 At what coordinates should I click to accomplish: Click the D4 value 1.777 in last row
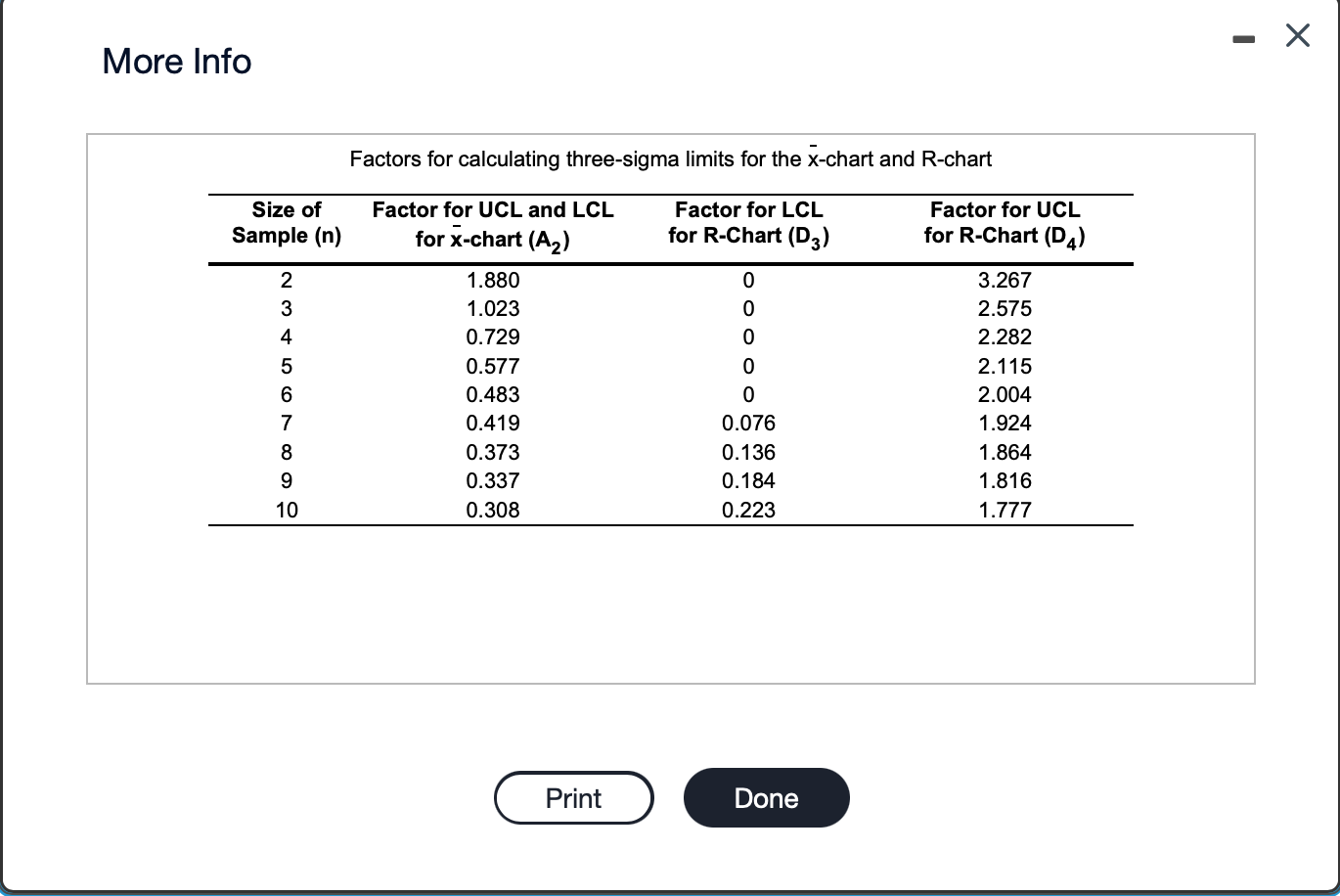coord(1004,510)
